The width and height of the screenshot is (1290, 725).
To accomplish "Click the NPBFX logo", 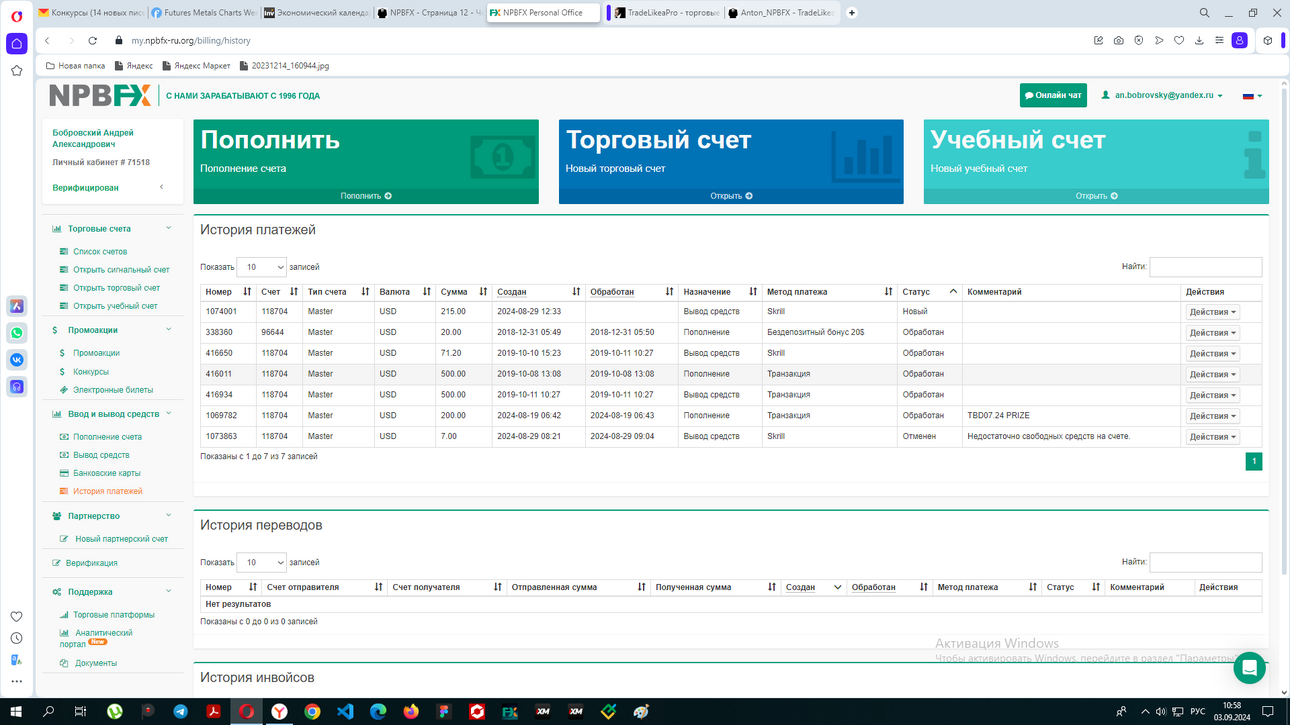I will click(100, 96).
